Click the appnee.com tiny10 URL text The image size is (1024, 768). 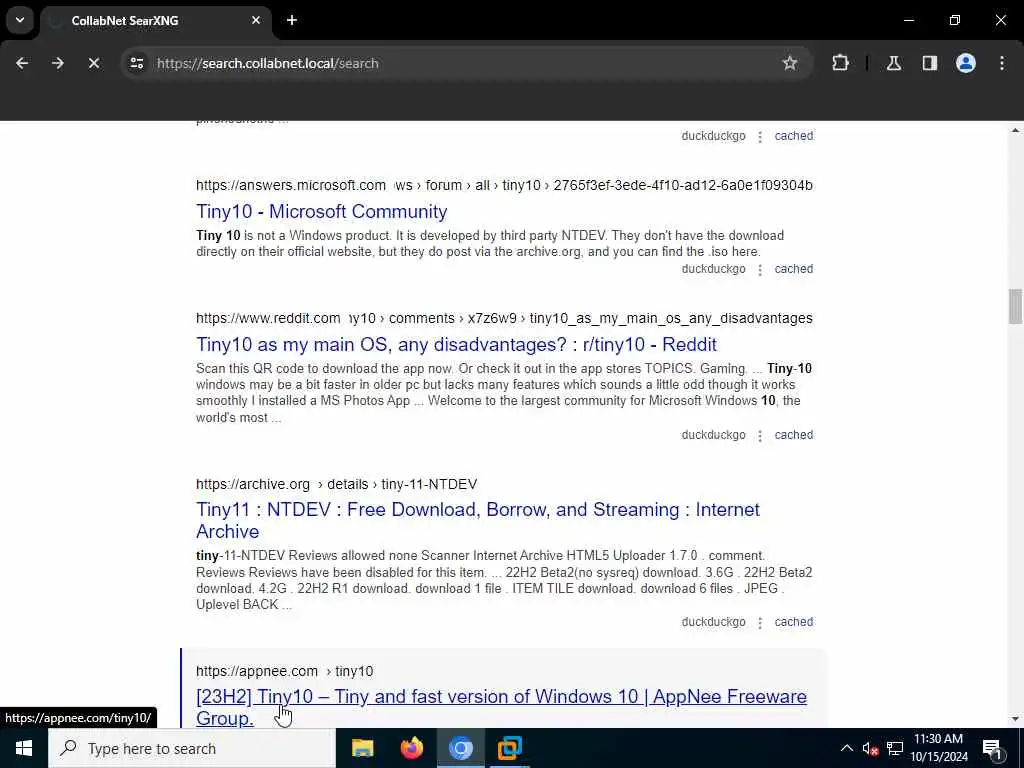[x=284, y=671]
